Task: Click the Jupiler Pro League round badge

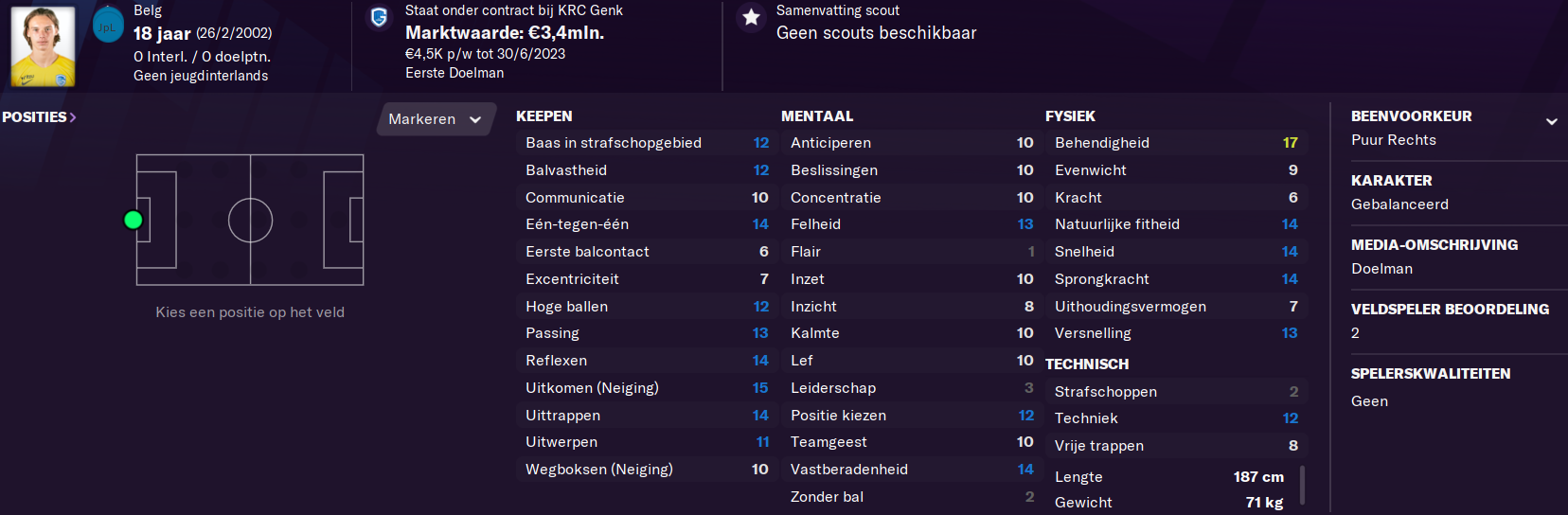Action: pos(108,27)
